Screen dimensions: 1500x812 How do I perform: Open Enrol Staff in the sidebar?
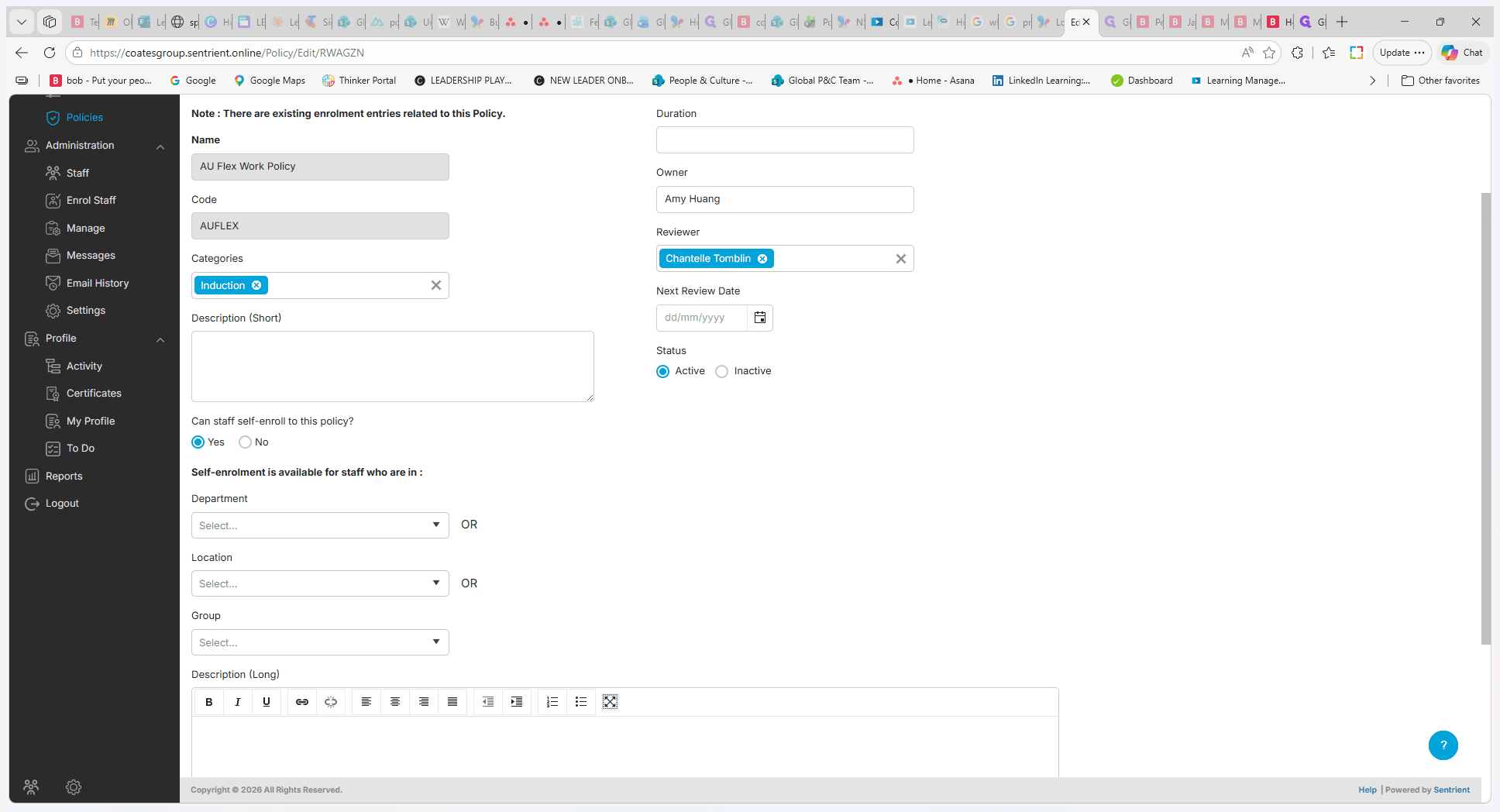[x=91, y=201]
